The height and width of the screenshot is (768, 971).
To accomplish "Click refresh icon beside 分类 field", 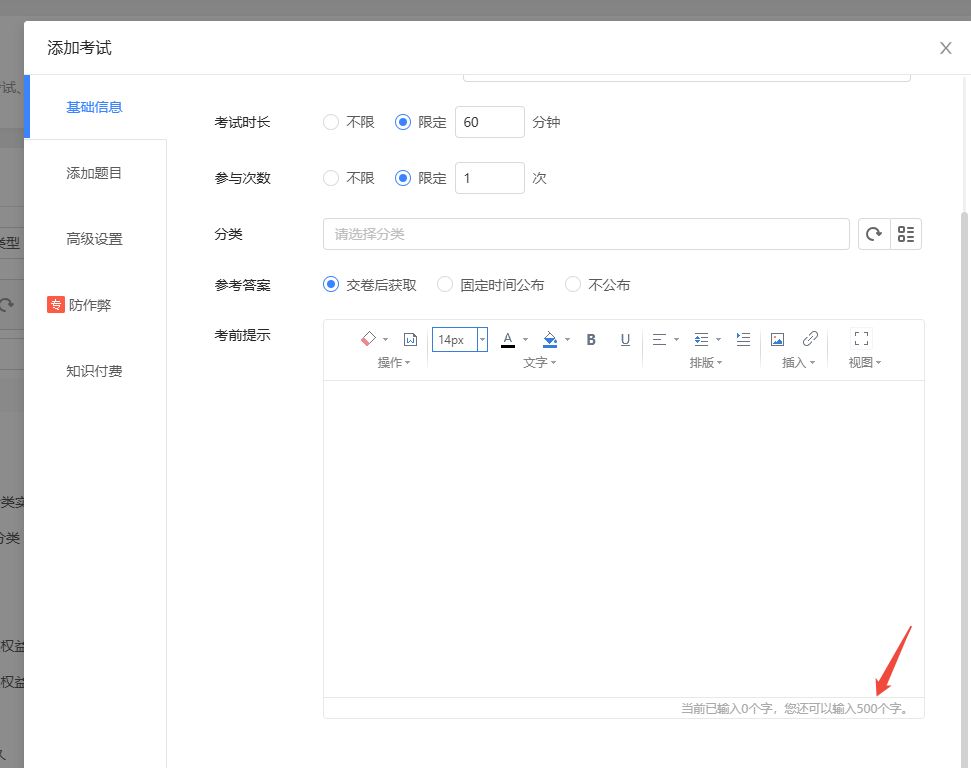I will [x=874, y=234].
